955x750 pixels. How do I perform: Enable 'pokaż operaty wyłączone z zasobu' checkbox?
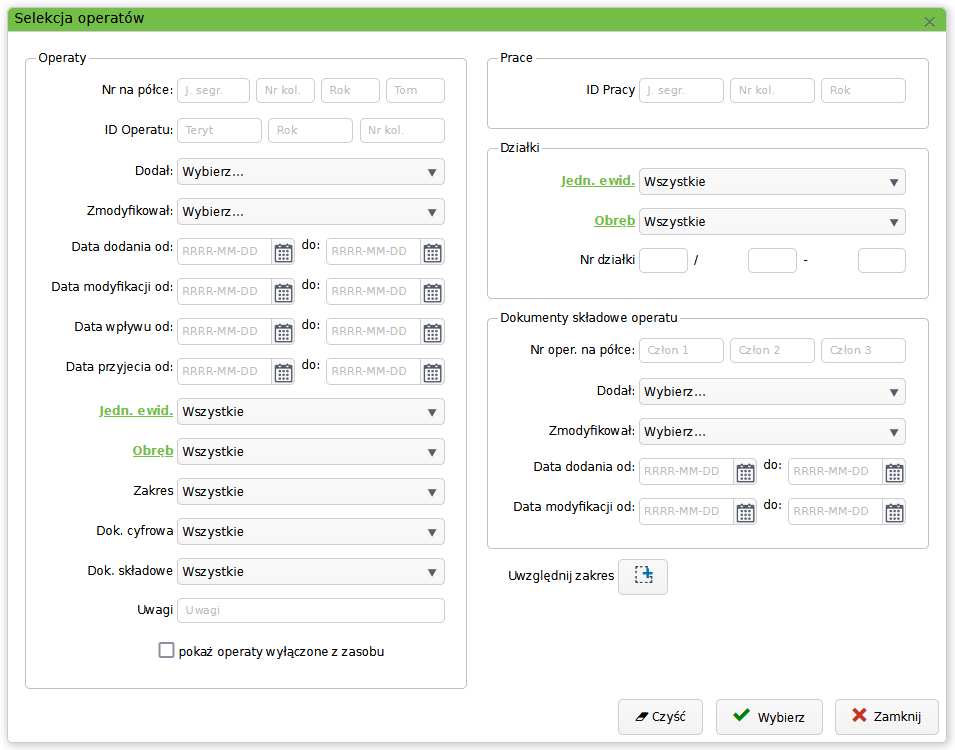(167, 651)
